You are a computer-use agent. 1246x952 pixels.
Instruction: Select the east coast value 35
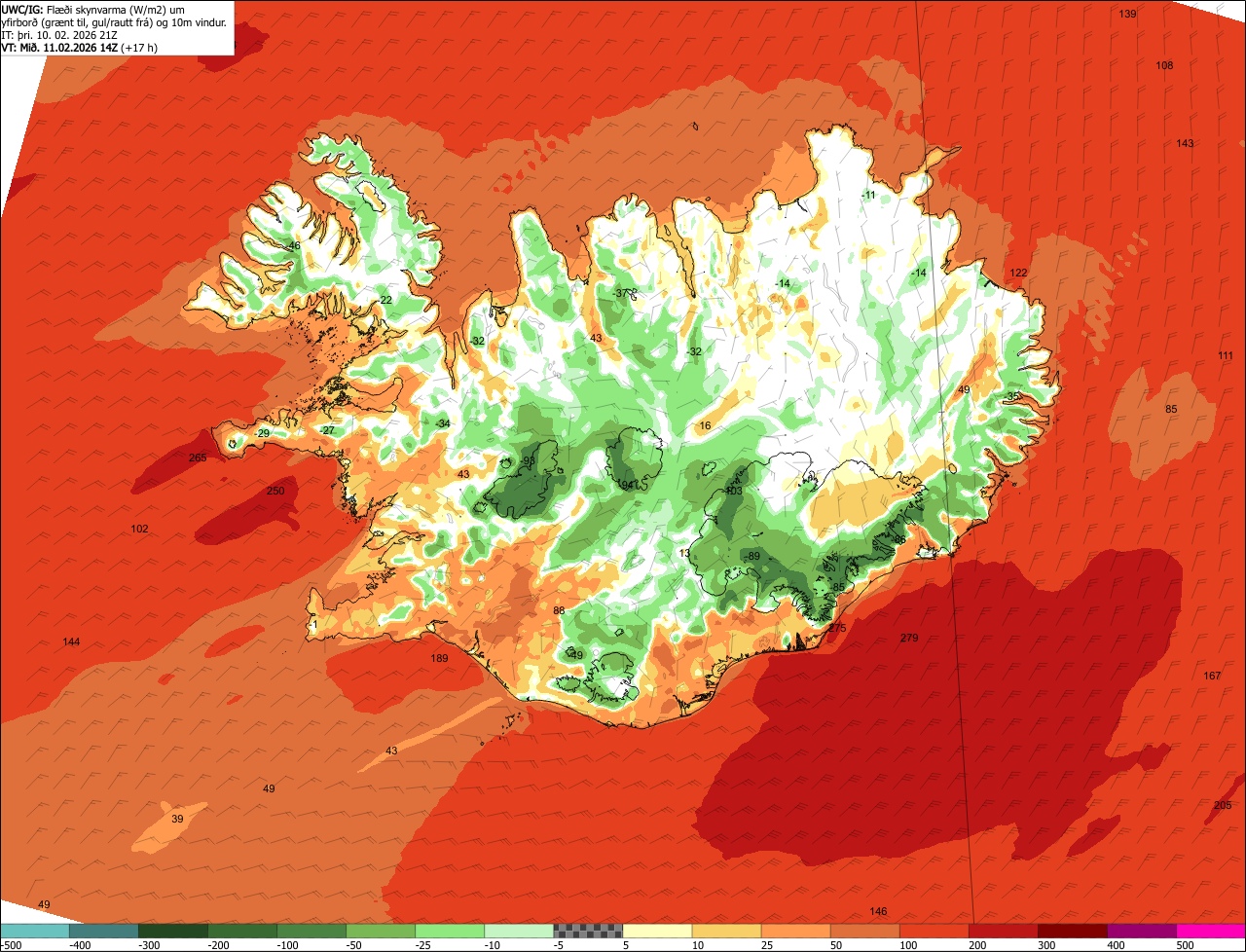point(1012,396)
